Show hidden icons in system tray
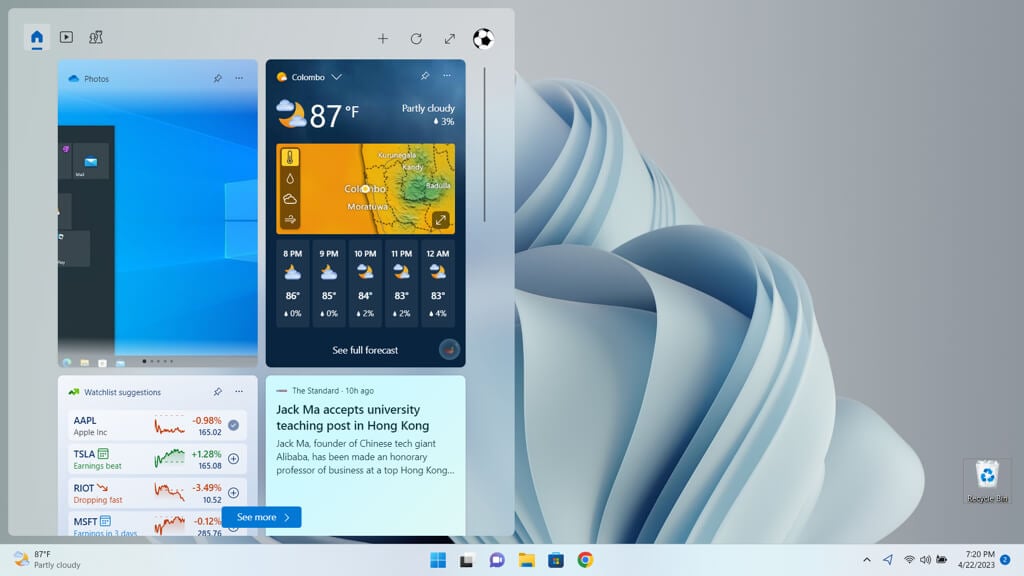The height and width of the screenshot is (576, 1024). point(867,560)
